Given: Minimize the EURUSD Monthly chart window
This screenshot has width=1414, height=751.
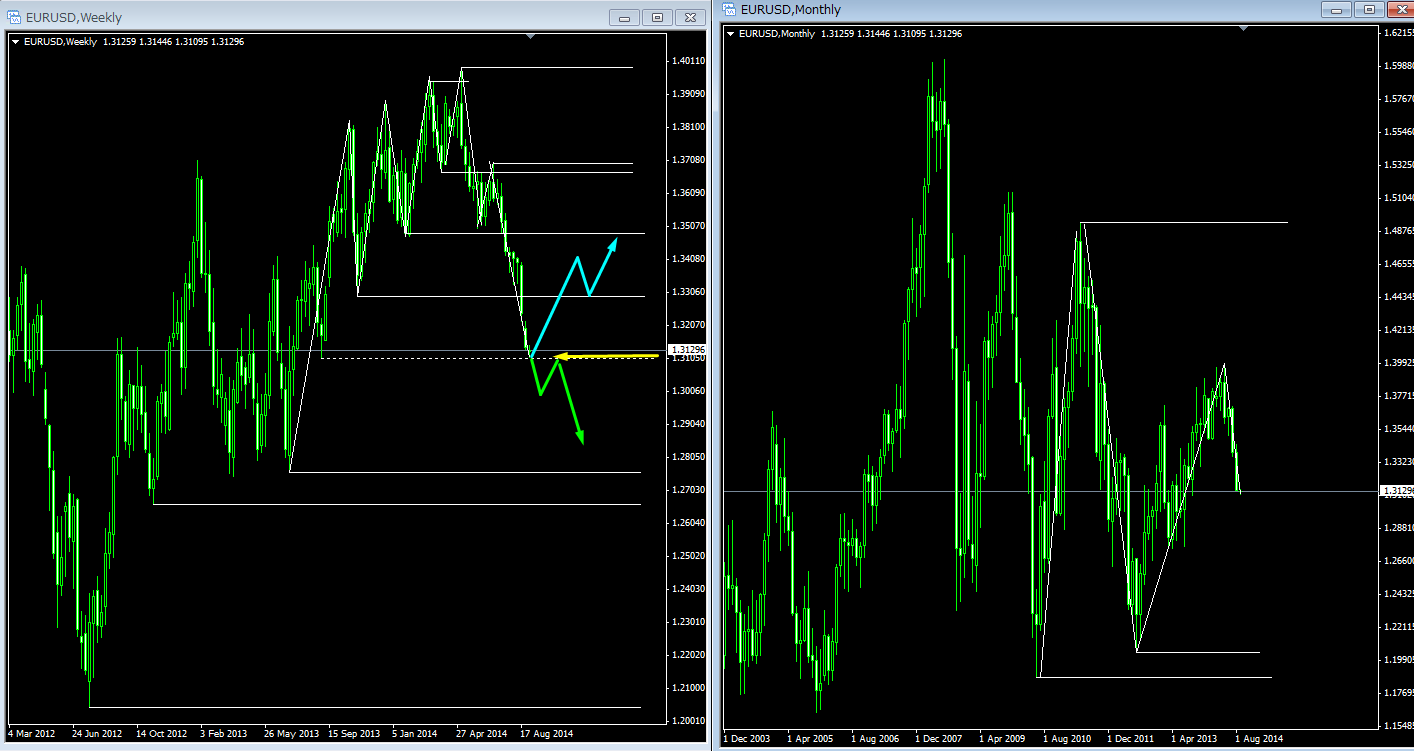Looking at the screenshot, I should (1335, 10).
